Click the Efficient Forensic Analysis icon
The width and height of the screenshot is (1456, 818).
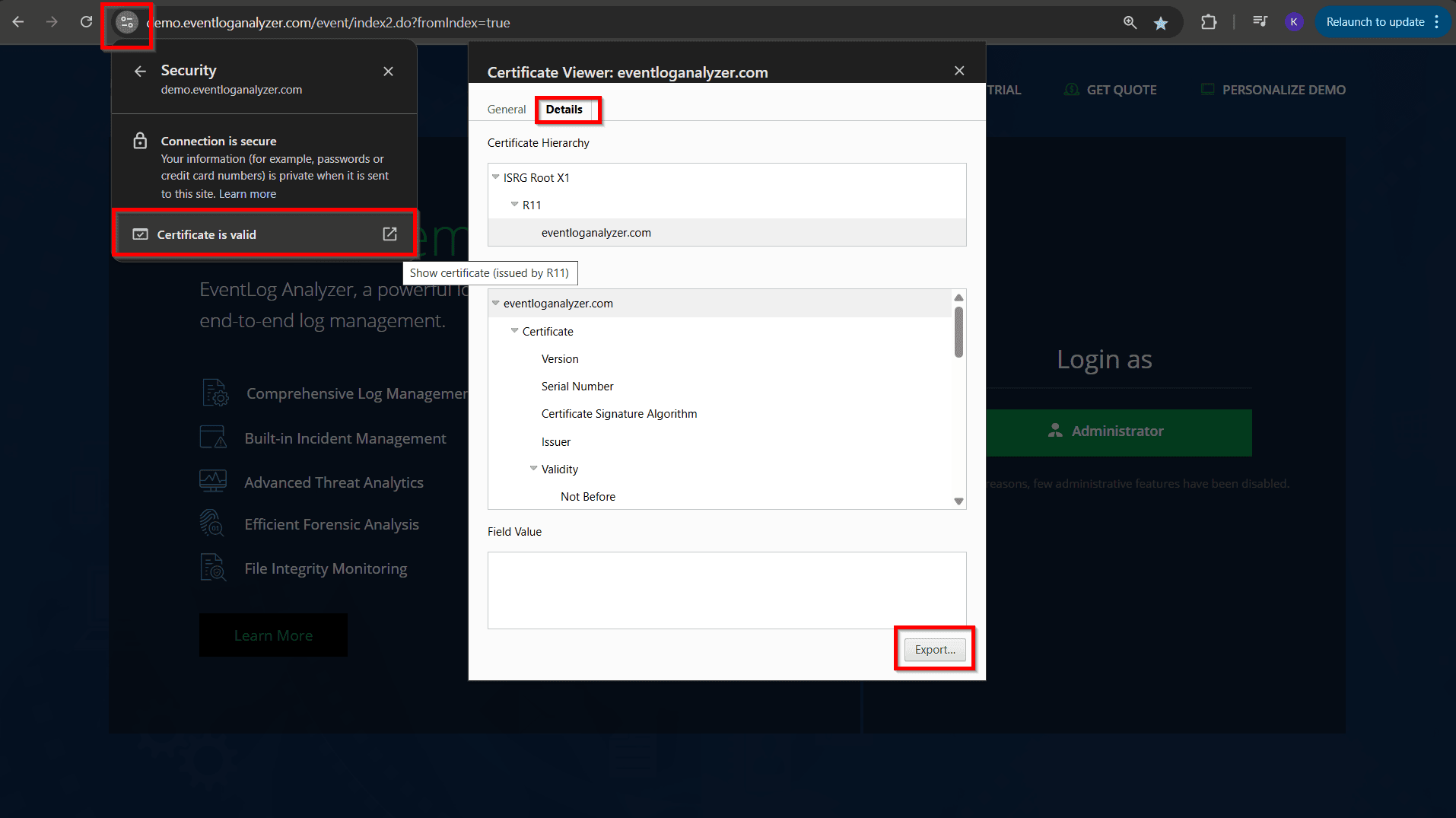coord(212,524)
